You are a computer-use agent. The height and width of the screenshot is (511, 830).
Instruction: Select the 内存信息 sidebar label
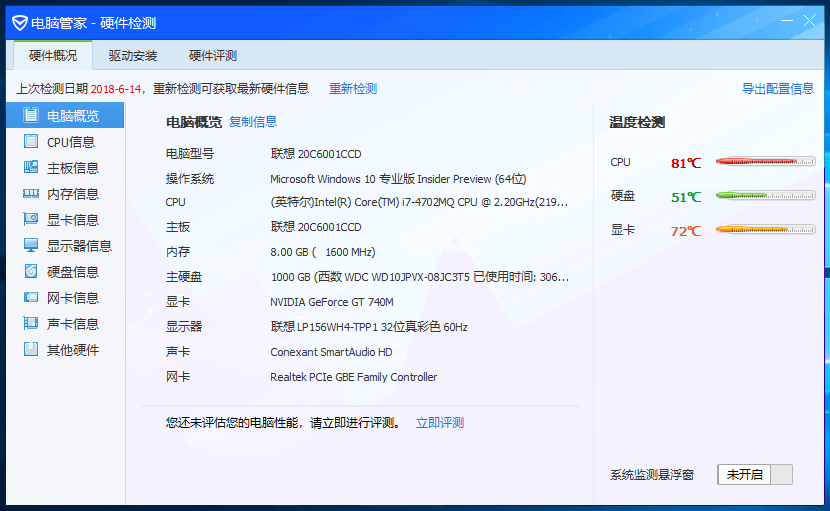click(73, 194)
